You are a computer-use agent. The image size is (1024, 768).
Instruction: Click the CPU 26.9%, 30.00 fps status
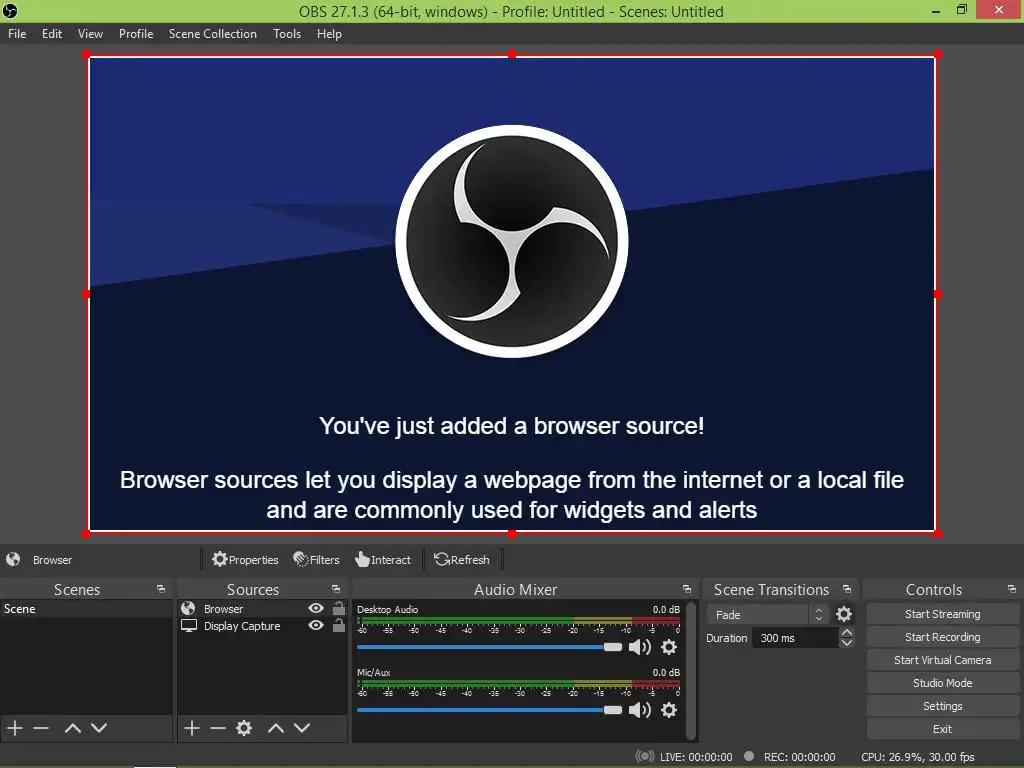[x=918, y=757]
